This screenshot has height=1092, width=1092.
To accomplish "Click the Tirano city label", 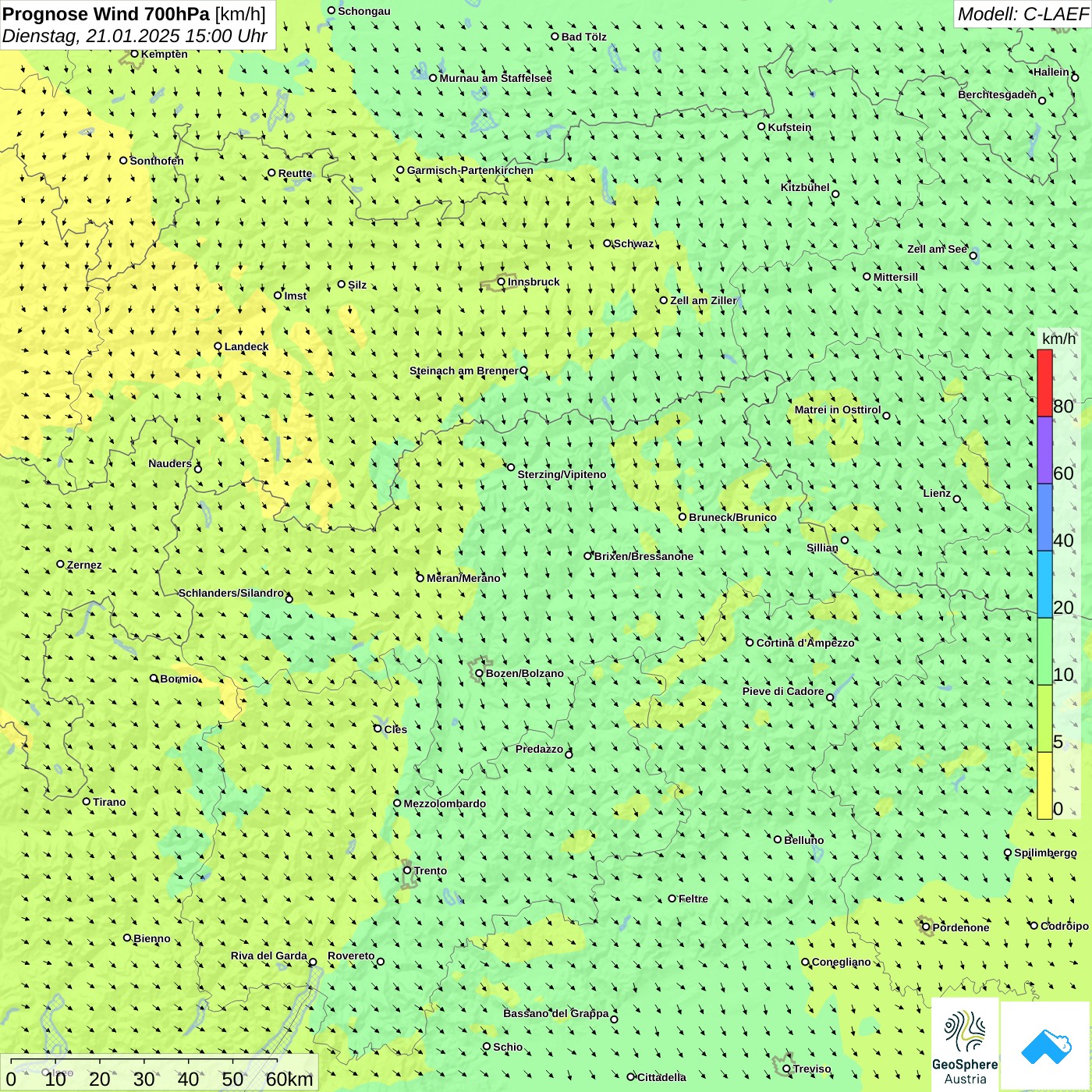I will (x=109, y=802).
